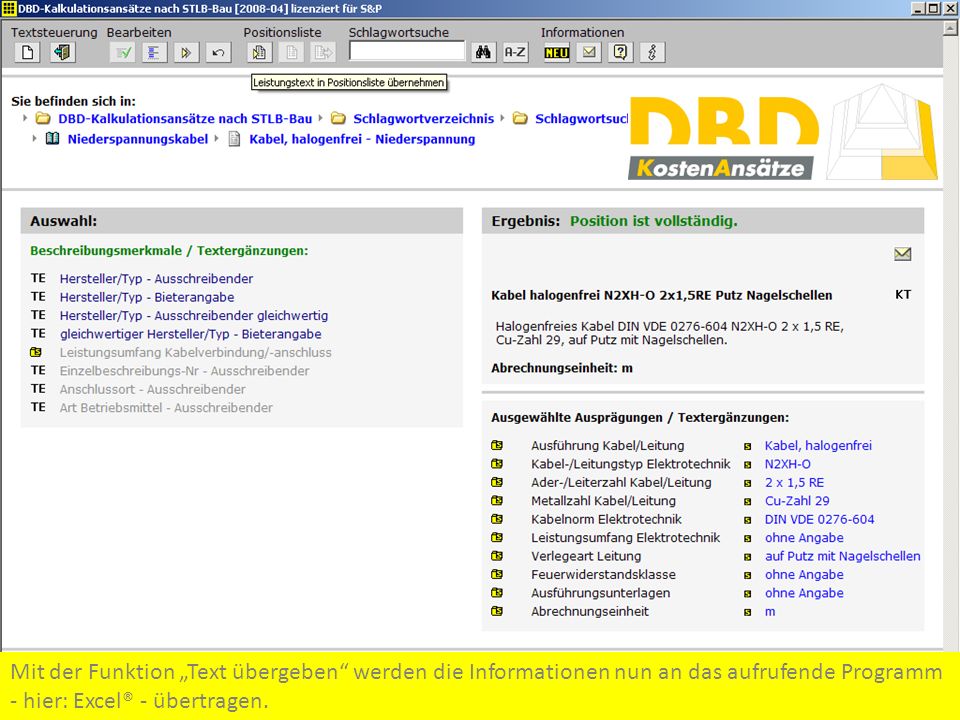
Task: Click the undo arrow icon under Bearbeiten
Action: tap(218, 53)
